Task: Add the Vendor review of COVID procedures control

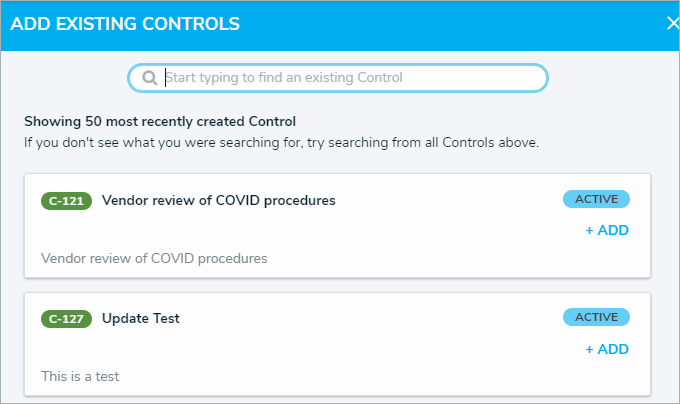Action: [606, 231]
